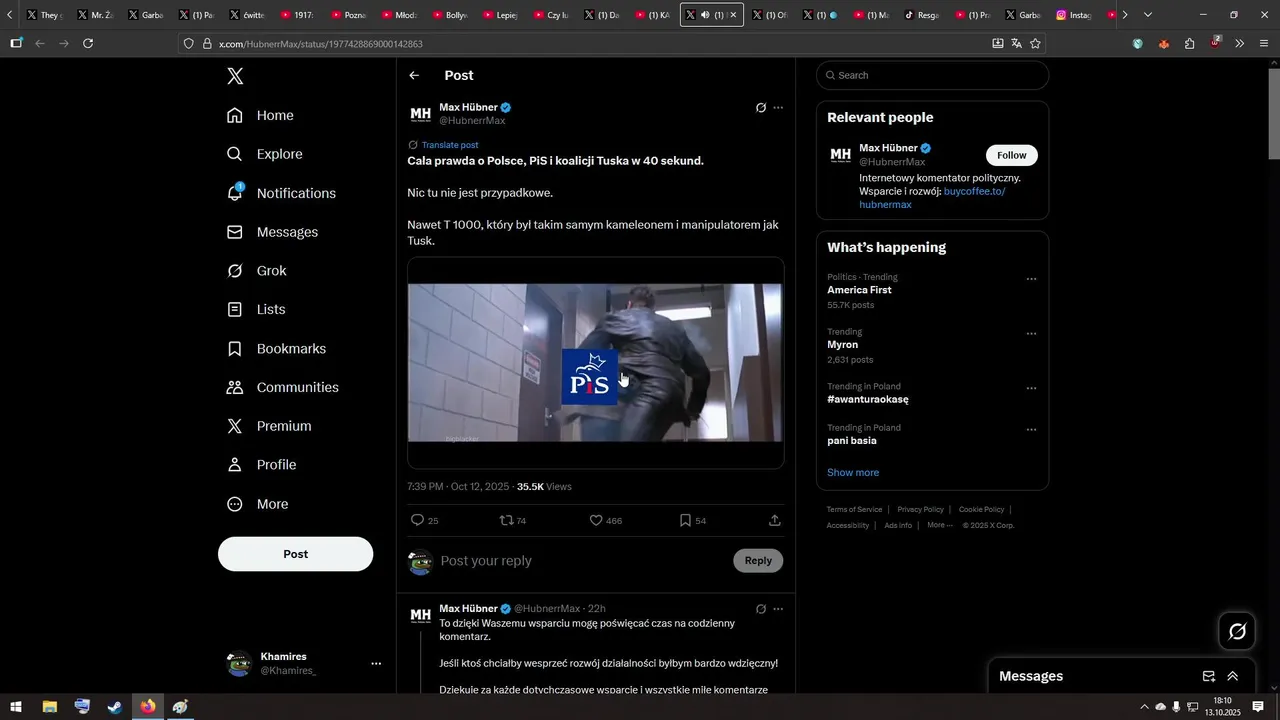Click Translate post link
The height and width of the screenshot is (720, 1280).
[x=450, y=145]
